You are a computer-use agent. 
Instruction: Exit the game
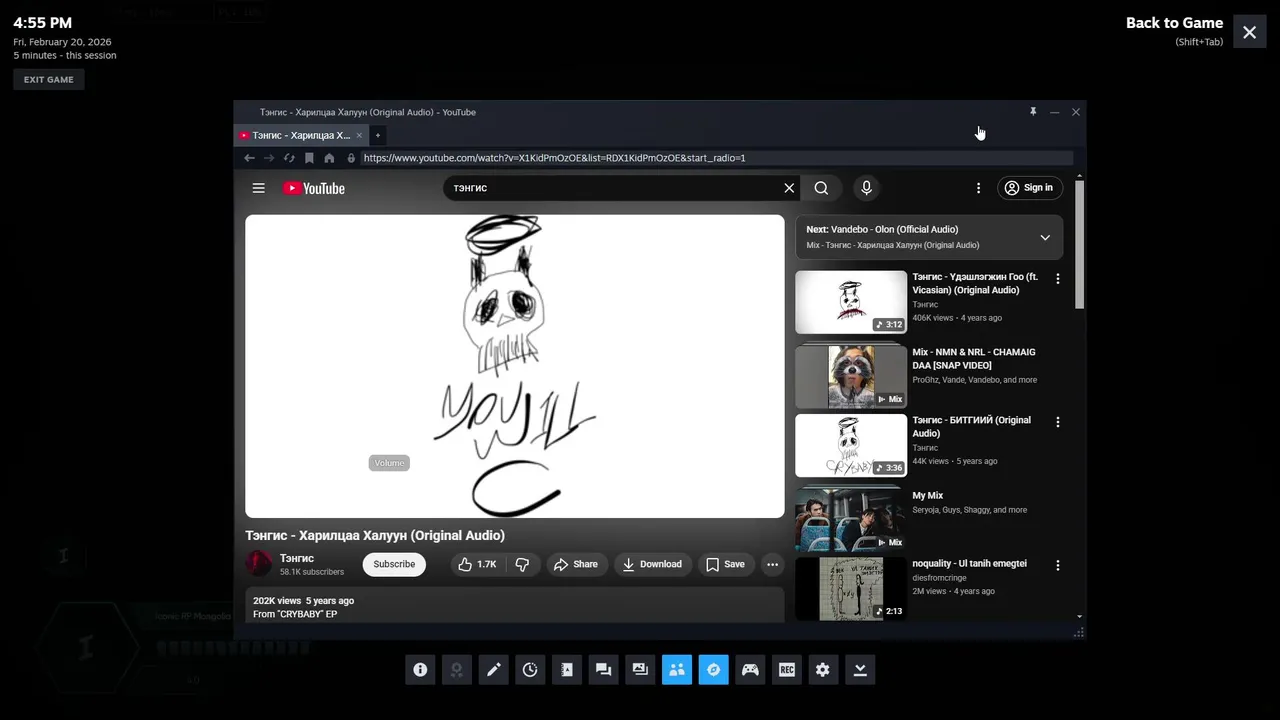(x=49, y=80)
